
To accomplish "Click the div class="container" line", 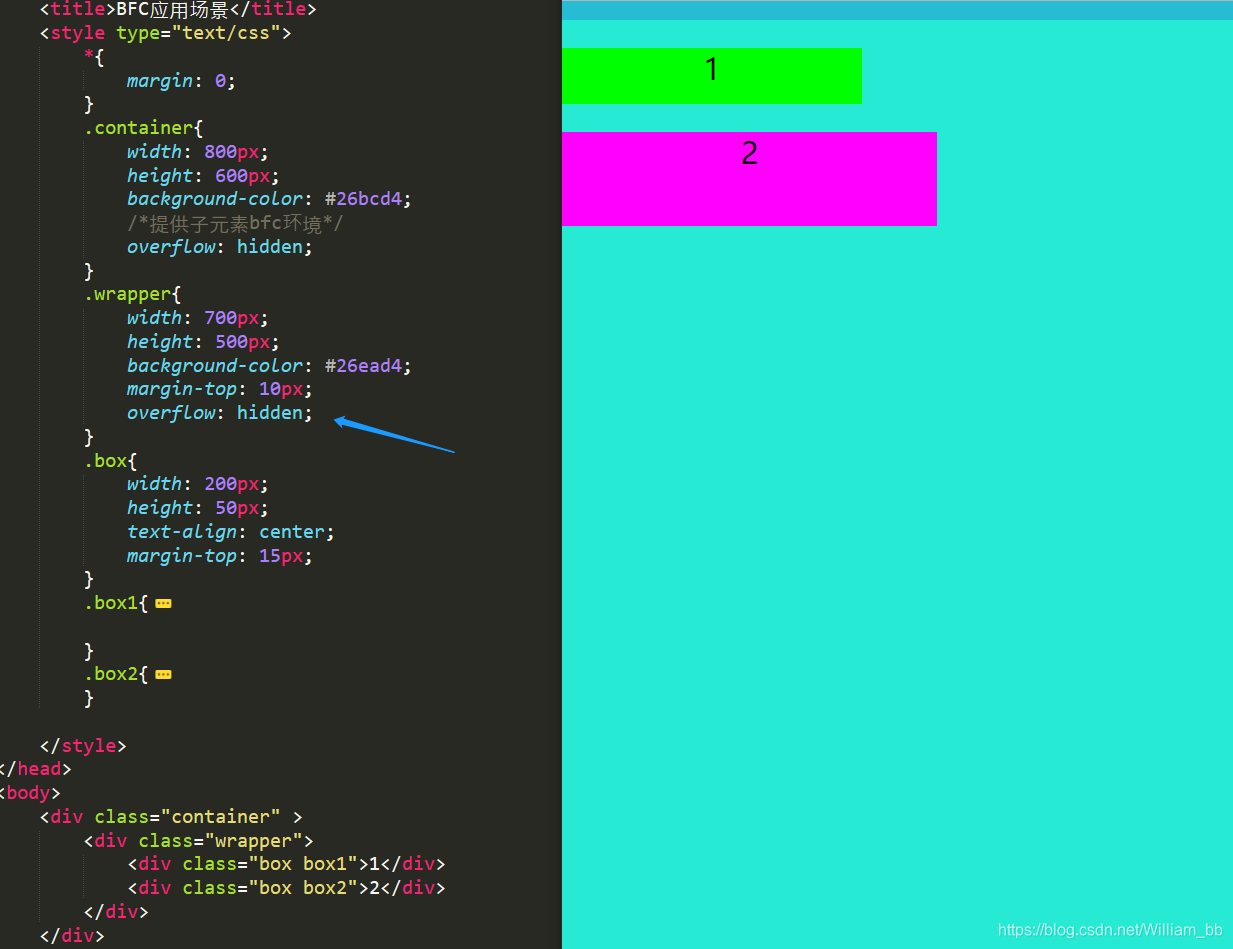I will [x=171, y=817].
